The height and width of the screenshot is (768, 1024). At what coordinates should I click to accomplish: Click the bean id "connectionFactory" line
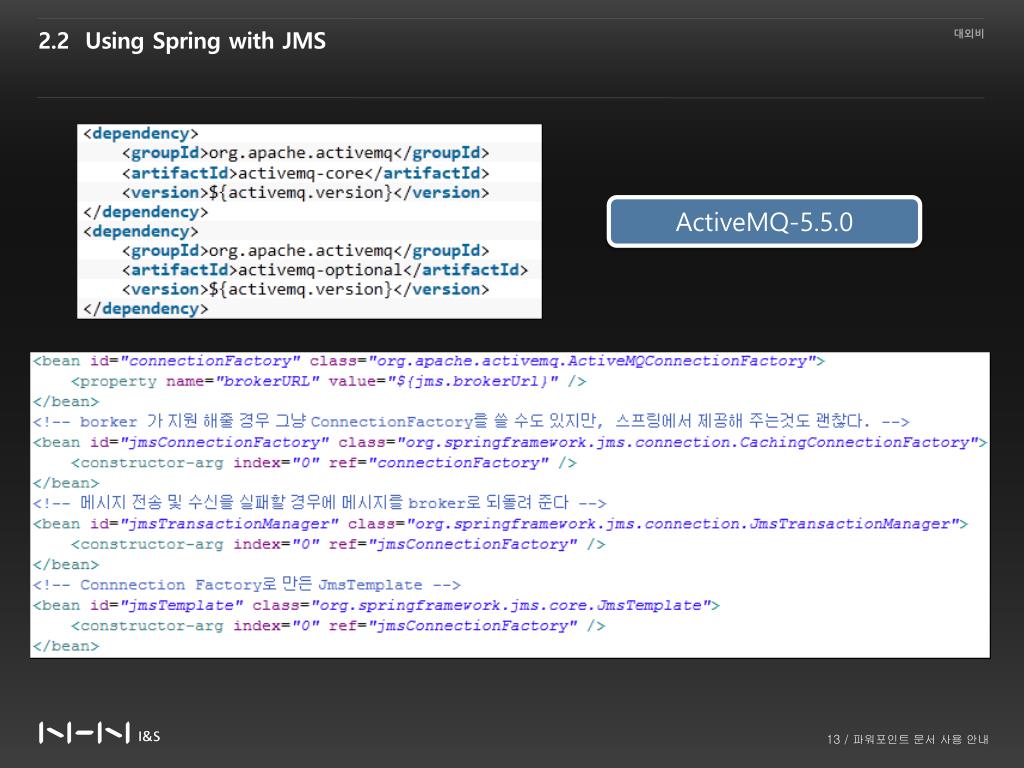pos(428,361)
